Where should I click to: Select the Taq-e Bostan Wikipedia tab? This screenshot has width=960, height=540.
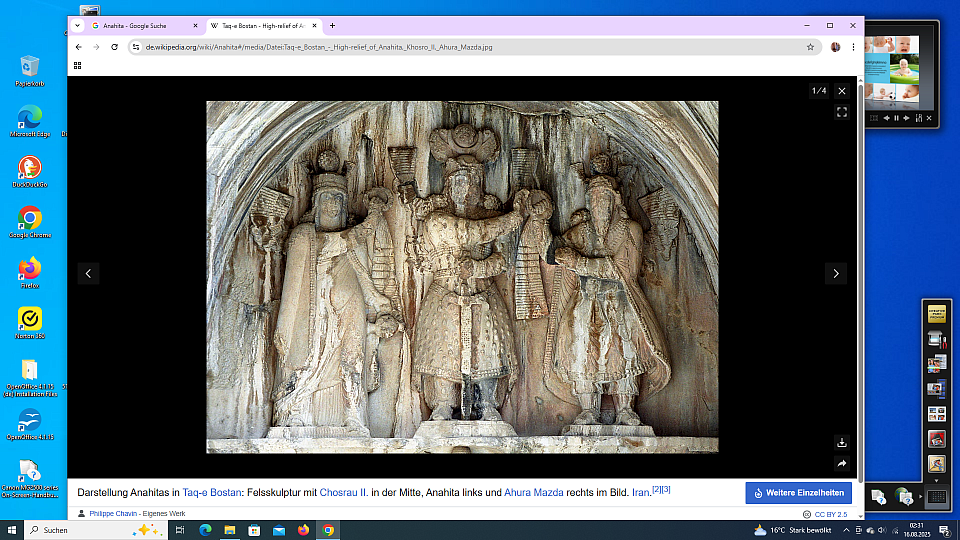[x=263, y=26]
